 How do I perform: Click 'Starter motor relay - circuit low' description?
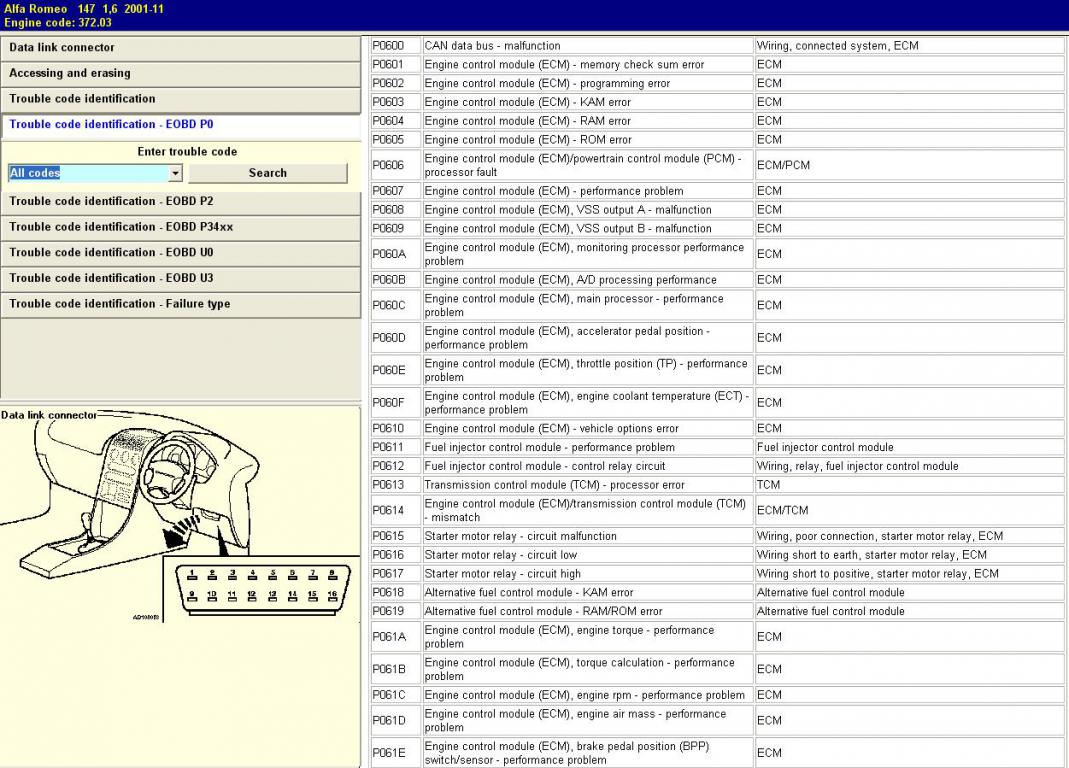click(587, 555)
